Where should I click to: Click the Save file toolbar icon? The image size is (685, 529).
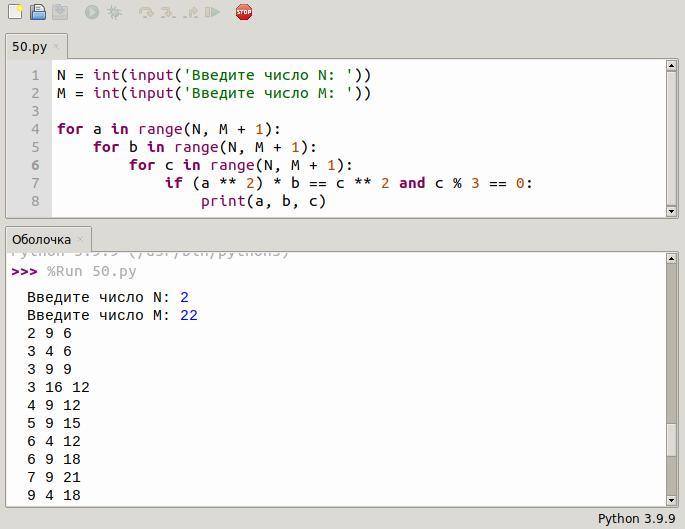click(60, 13)
